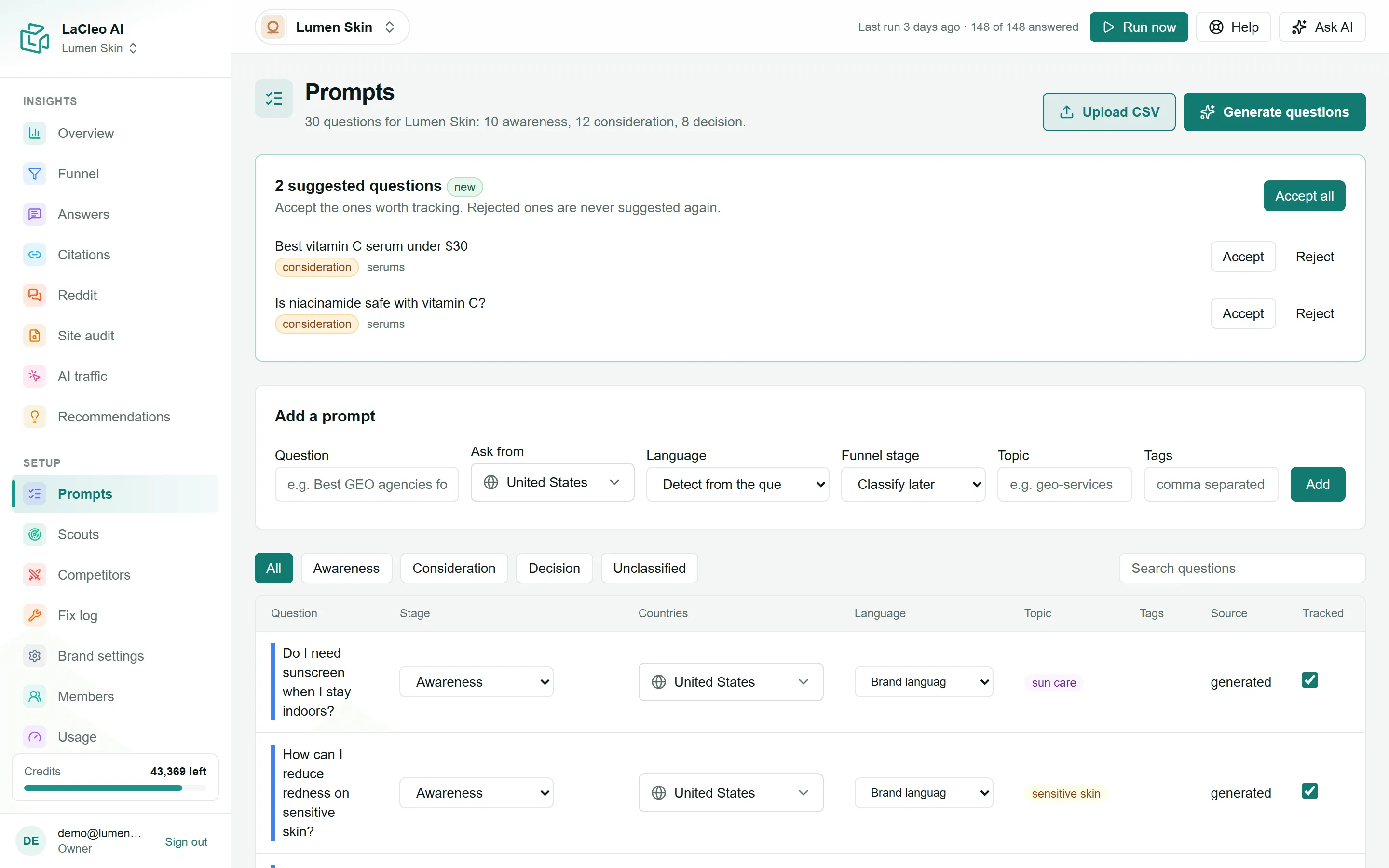
Task: Click the LaCleo AI logo
Action: 34,38
